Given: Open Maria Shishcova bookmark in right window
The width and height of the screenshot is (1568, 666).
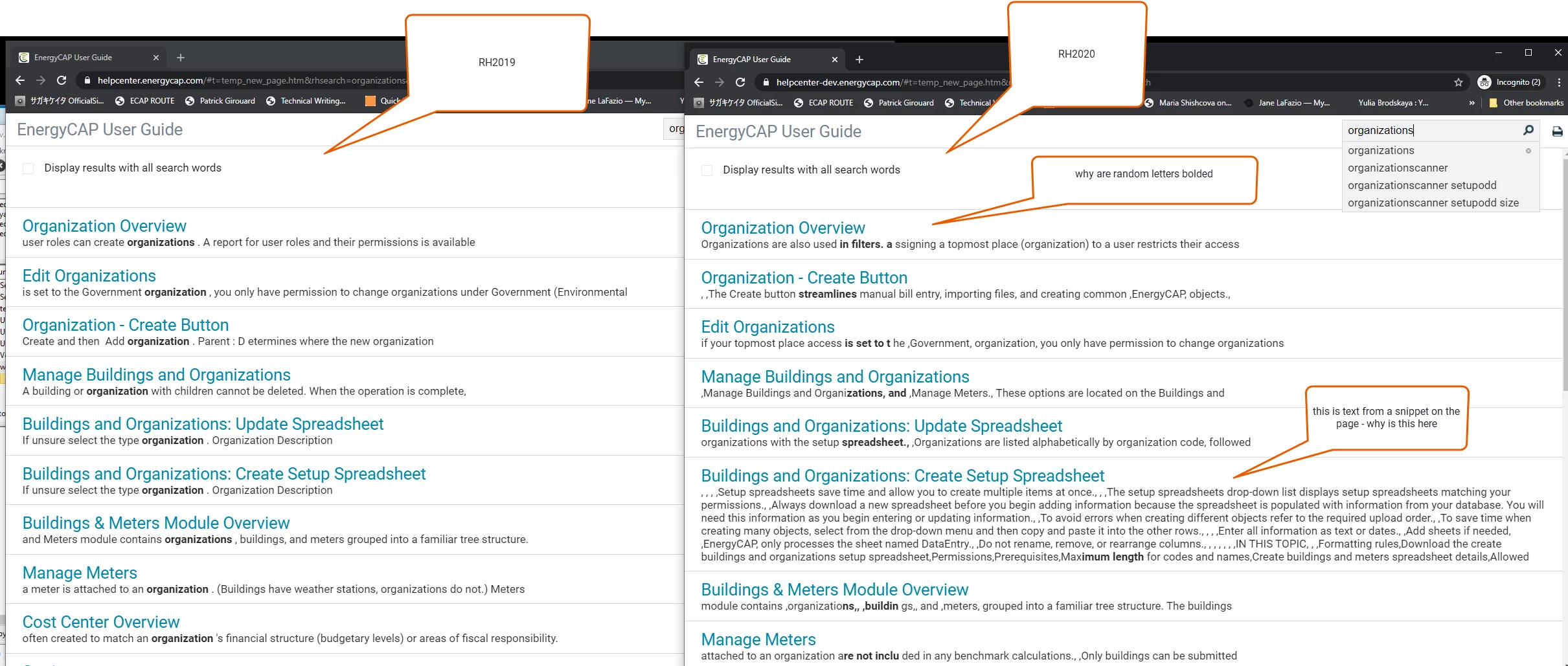Looking at the screenshot, I should (x=1188, y=103).
